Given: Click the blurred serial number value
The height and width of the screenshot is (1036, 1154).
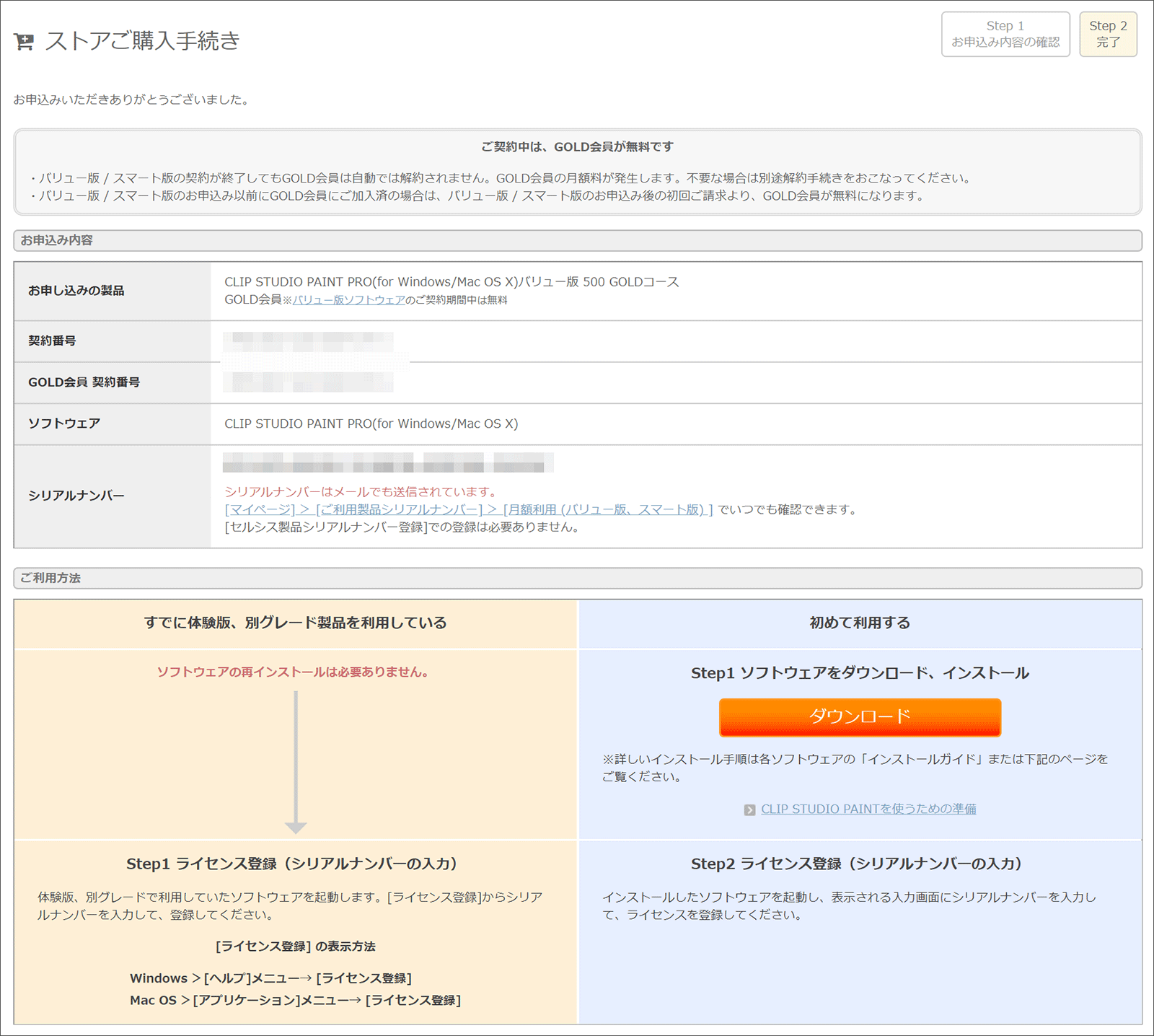Looking at the screenshot, I should click(x=388, y=462).
